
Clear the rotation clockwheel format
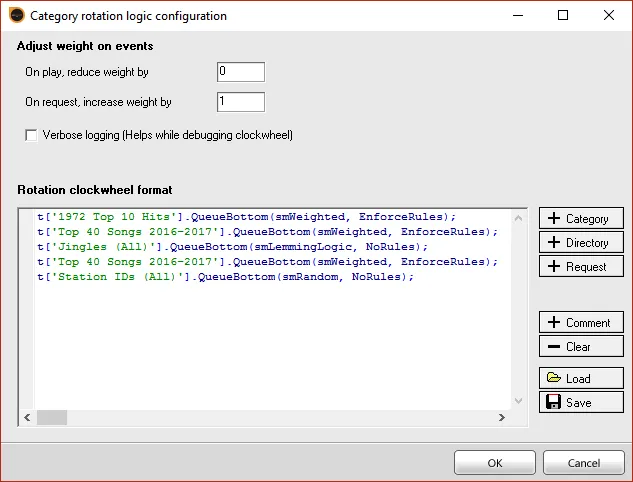click(x=581, y=346)
